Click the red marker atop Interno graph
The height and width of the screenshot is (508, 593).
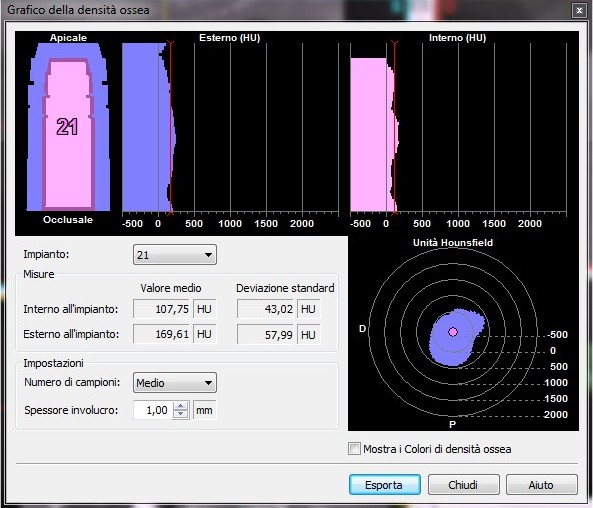(394, 44)
